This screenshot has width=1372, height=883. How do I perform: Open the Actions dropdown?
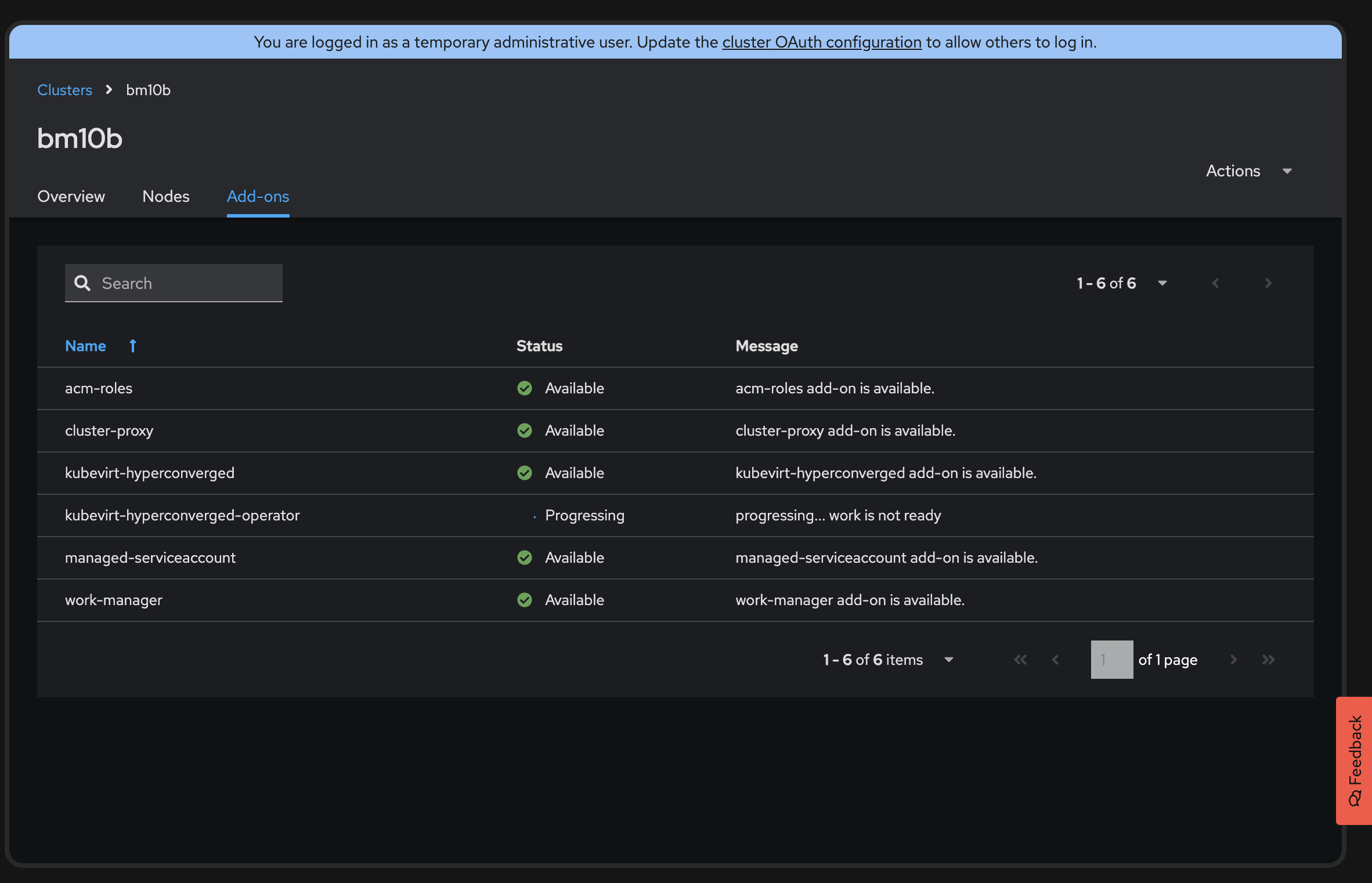(x=1248, y=171)
